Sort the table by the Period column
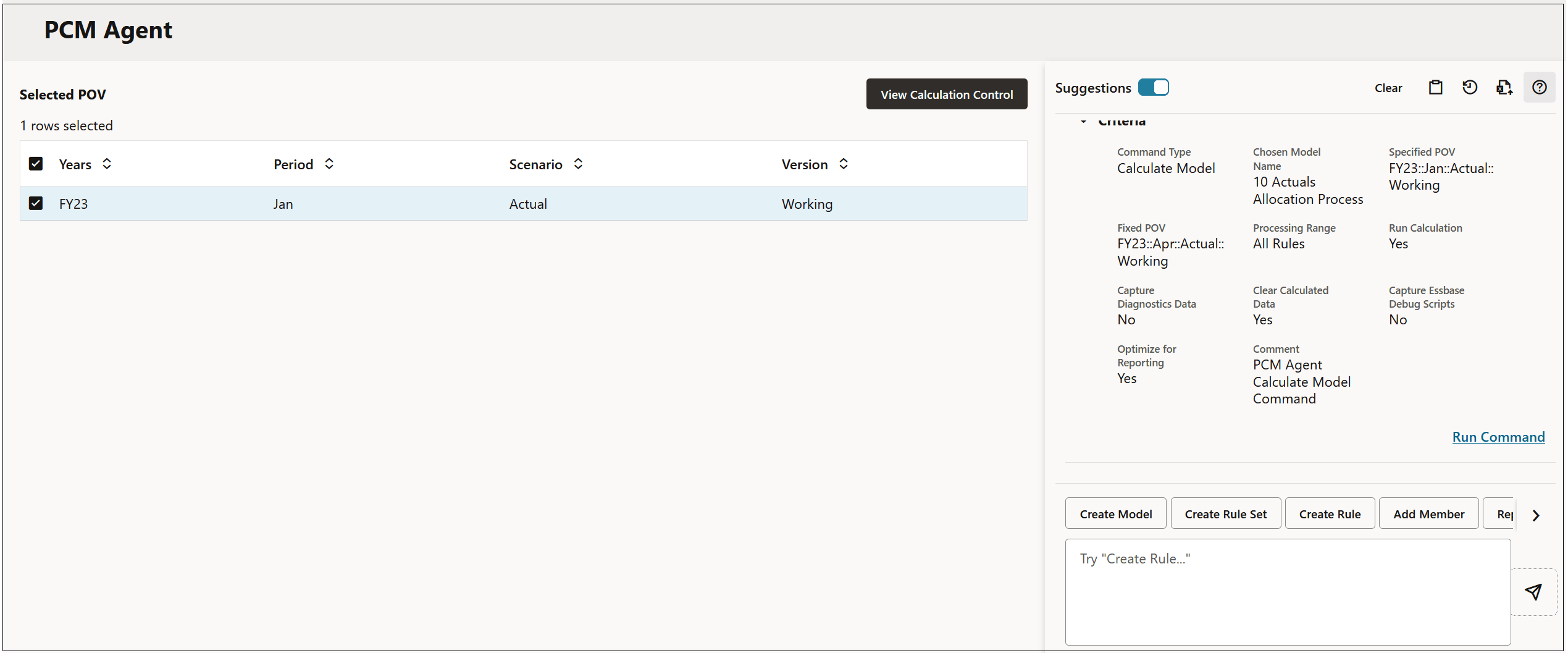Image resolution: width=1568 pixels, height=653 pixels. point(329,164)
